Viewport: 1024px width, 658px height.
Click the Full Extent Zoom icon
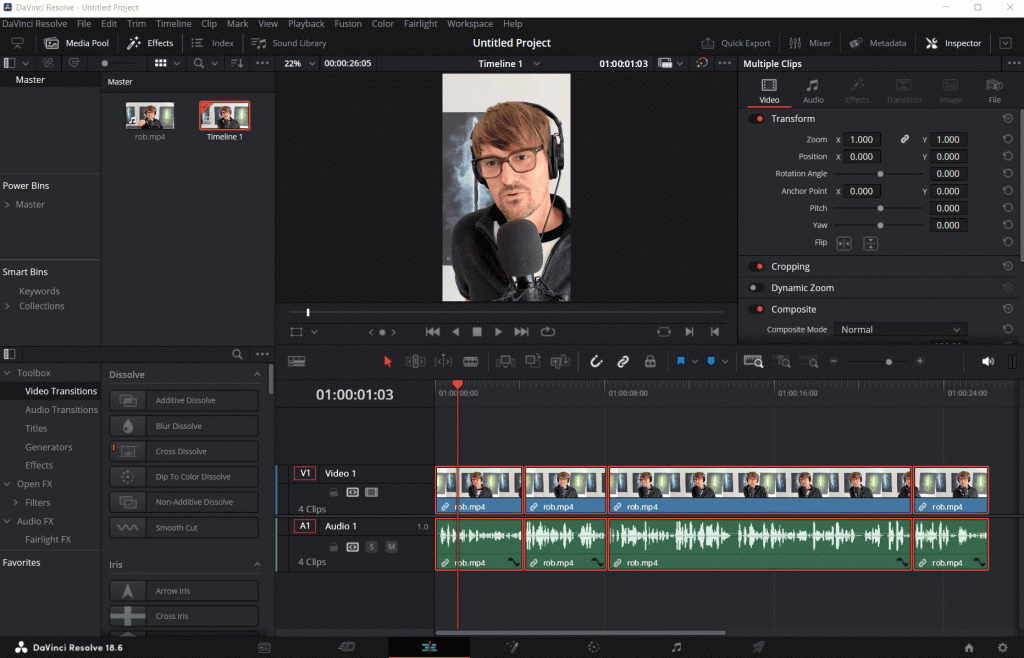753,361
